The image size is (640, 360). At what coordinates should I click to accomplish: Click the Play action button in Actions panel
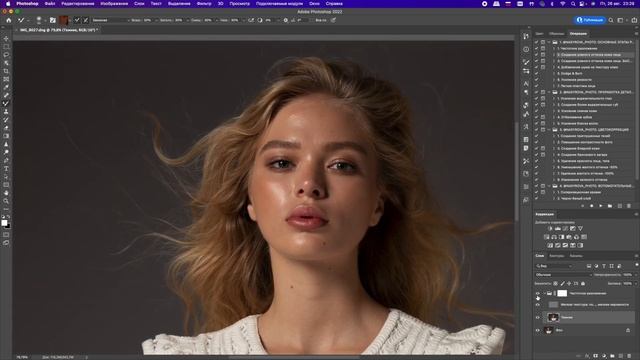pyautogui.click(x=600, y=206)
